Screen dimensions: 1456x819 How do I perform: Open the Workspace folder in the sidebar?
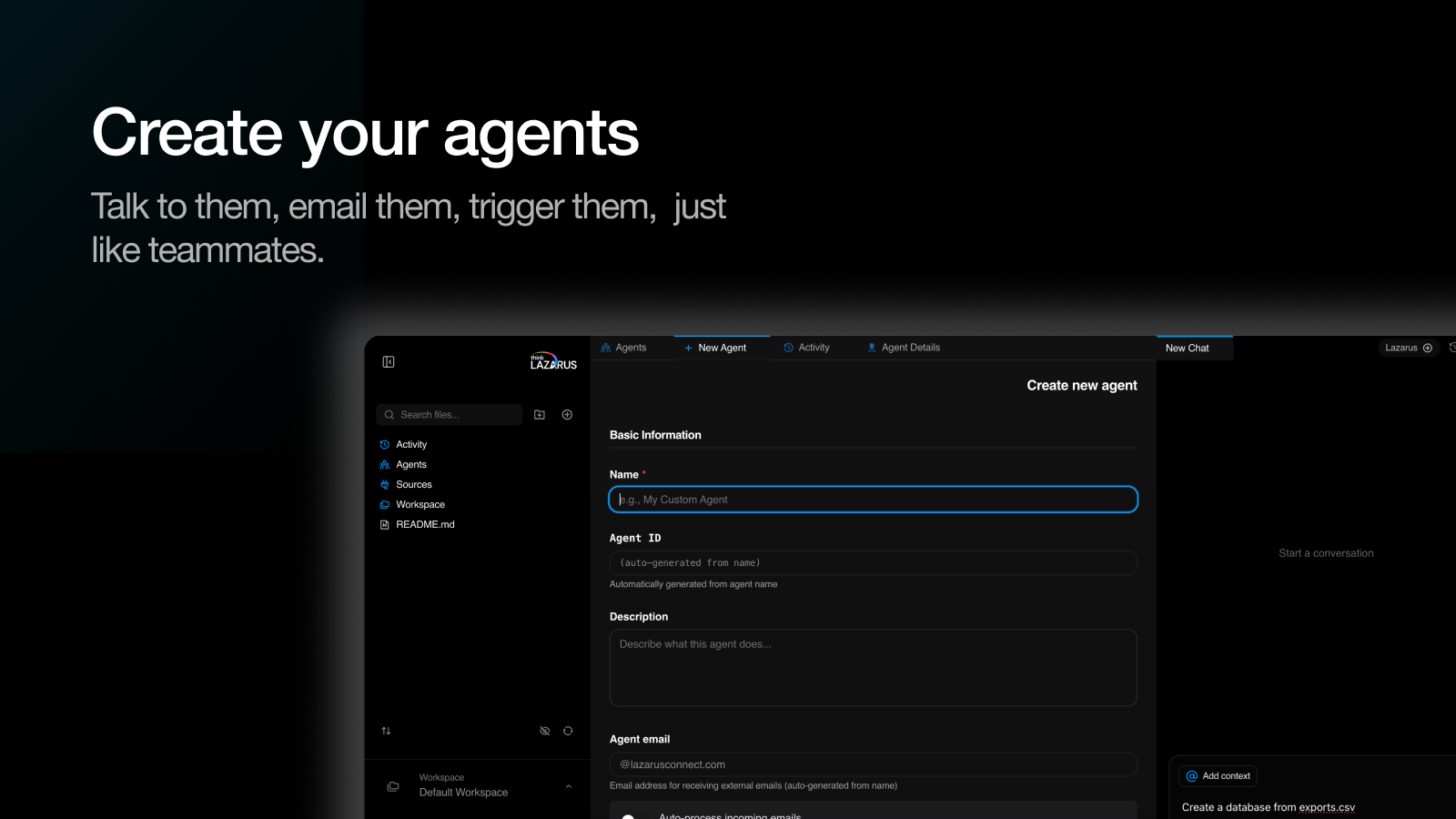pos(420,504)
